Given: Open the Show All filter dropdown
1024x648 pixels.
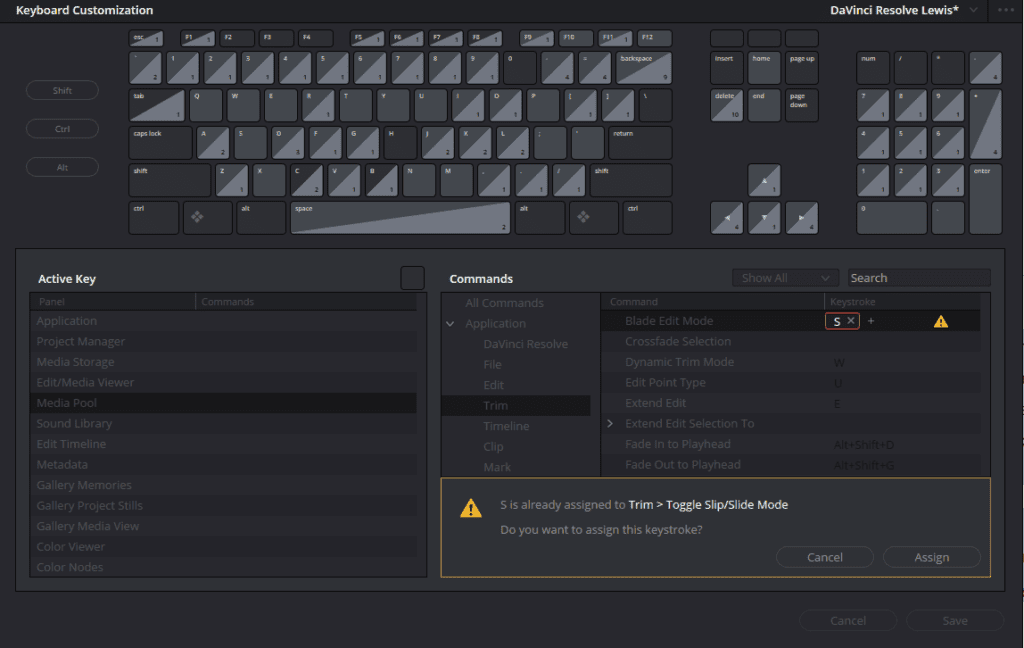Looking at the screenshot, I should click(x=785, y=278).
